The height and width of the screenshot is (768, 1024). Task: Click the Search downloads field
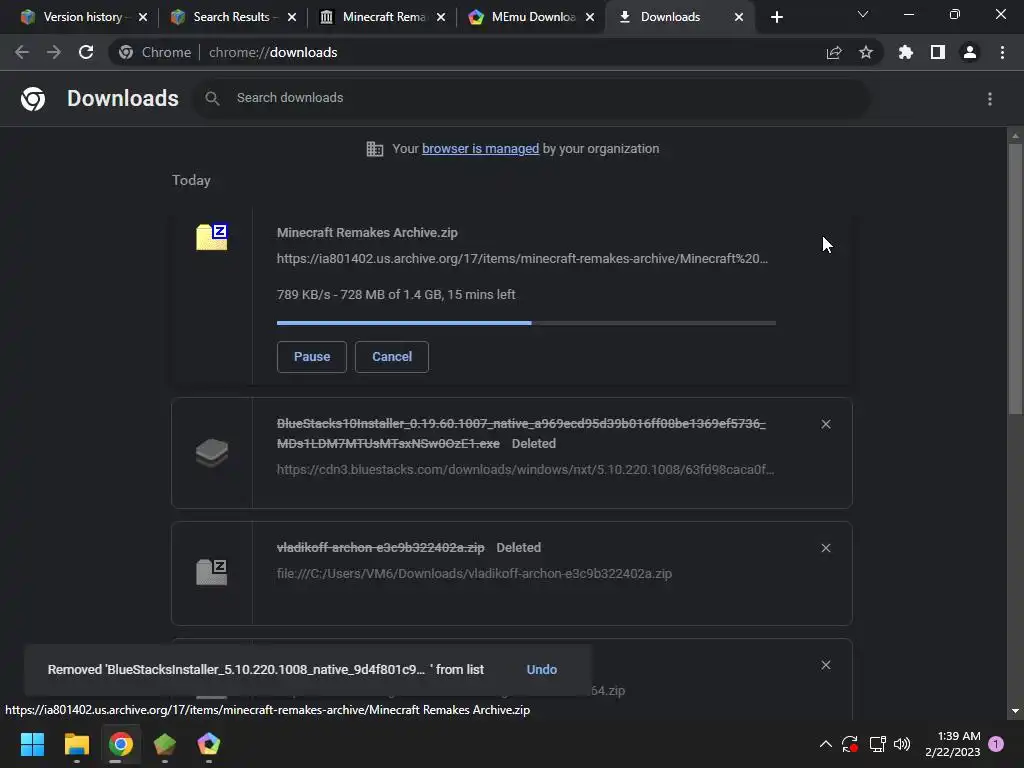click(x=530, y=98)
